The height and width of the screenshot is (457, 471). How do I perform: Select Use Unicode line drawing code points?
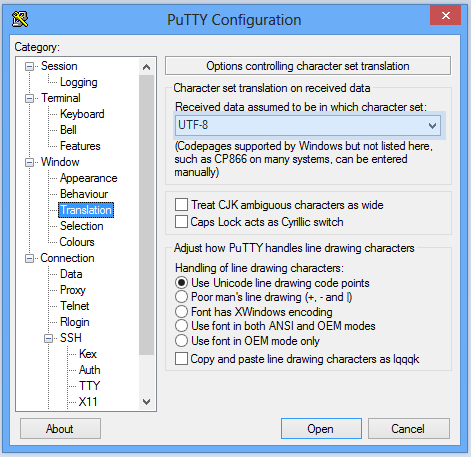181,283
